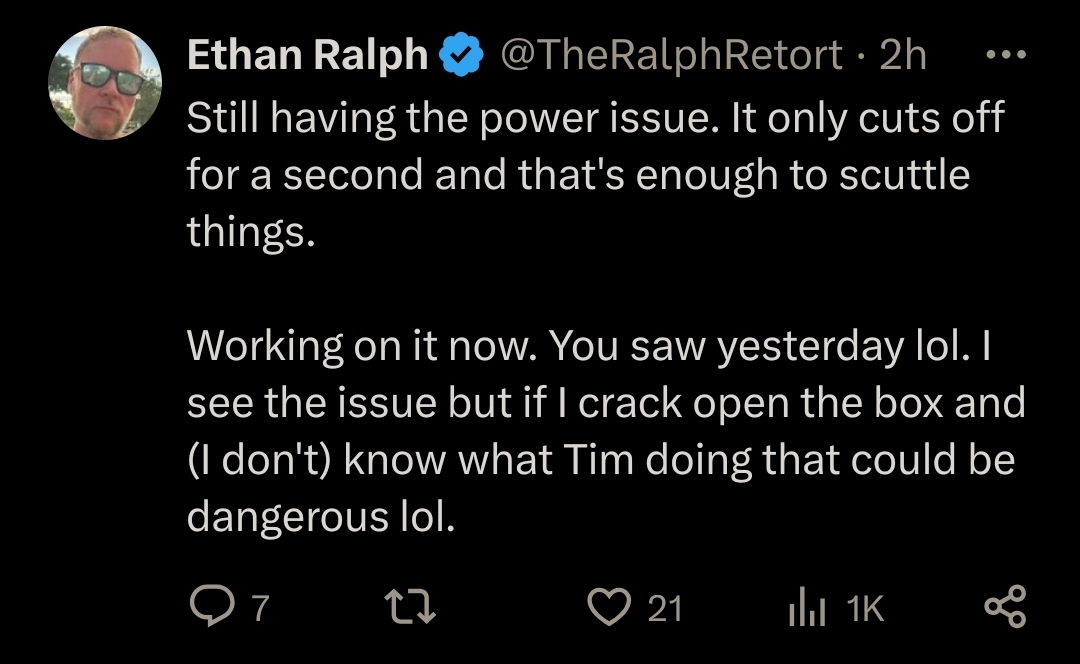Open the three-dot more options menu

pos(1006,54)
